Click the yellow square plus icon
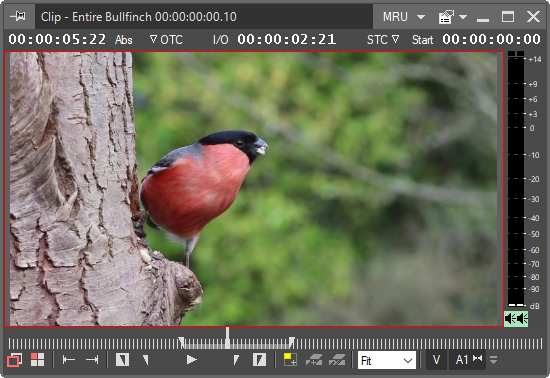The width and height of the screenshot is (550, 378). (x=290, y=360)
